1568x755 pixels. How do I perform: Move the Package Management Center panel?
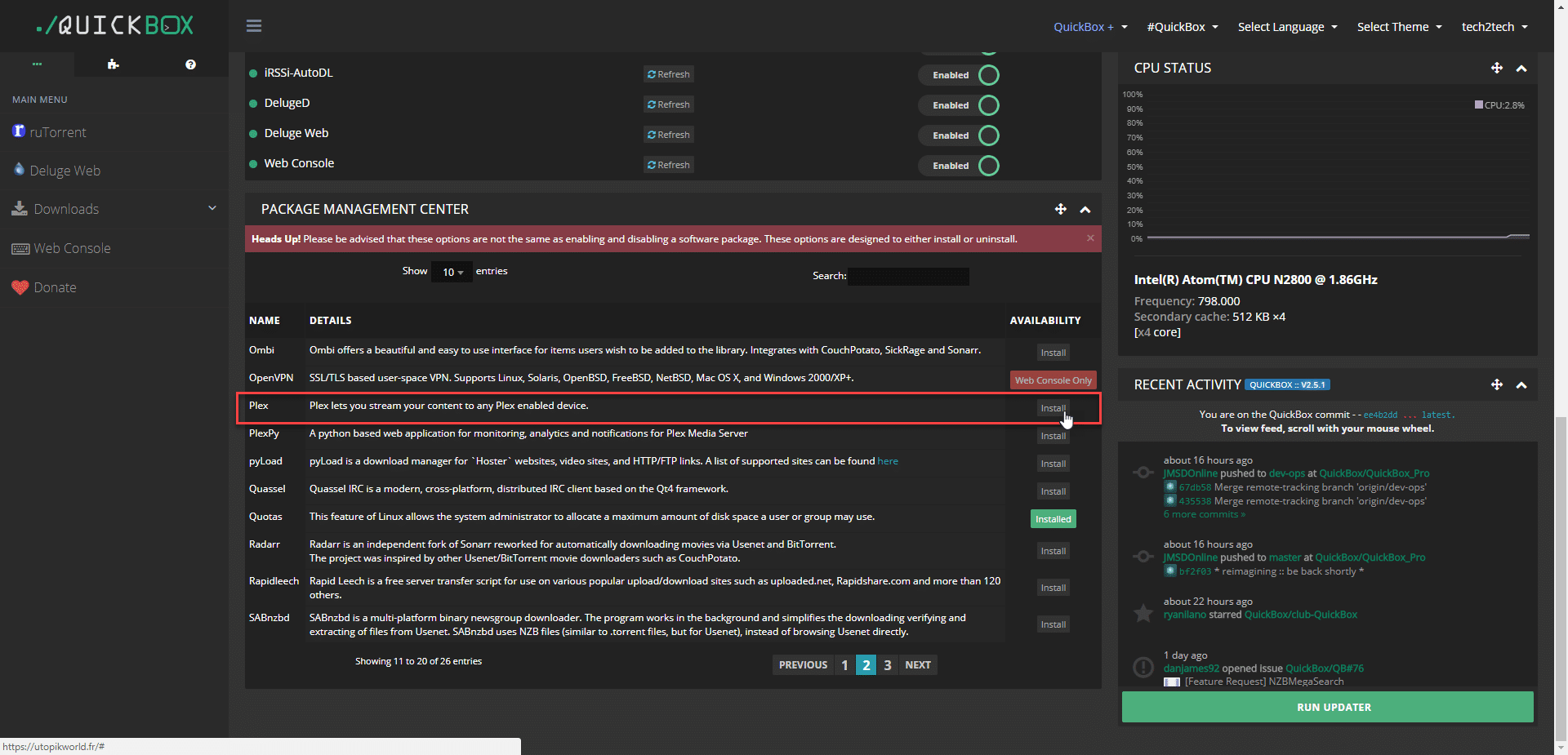point(1061,209)
